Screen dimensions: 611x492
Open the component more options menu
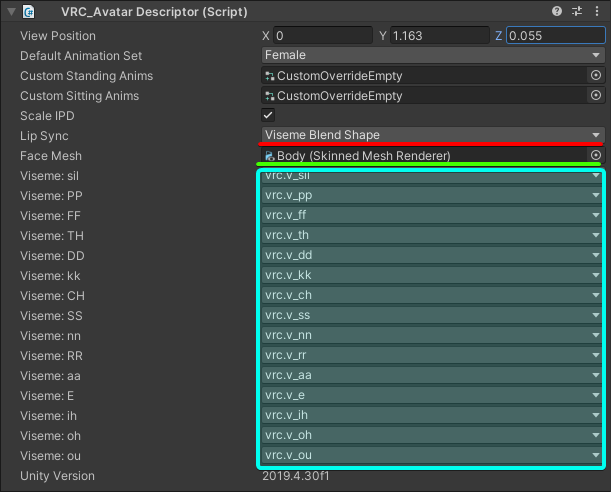pyautogui.click(x=596, y=11)
